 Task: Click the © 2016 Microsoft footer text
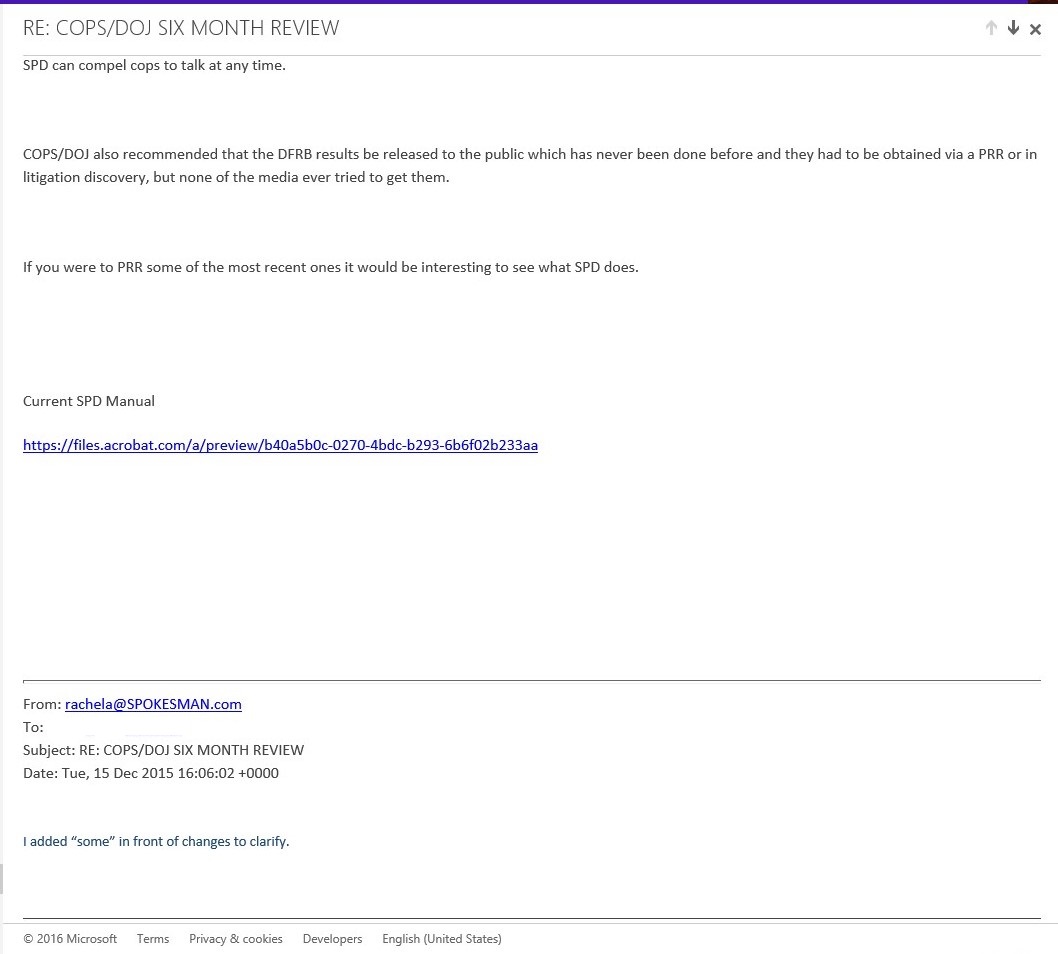(x=70, y=939)
